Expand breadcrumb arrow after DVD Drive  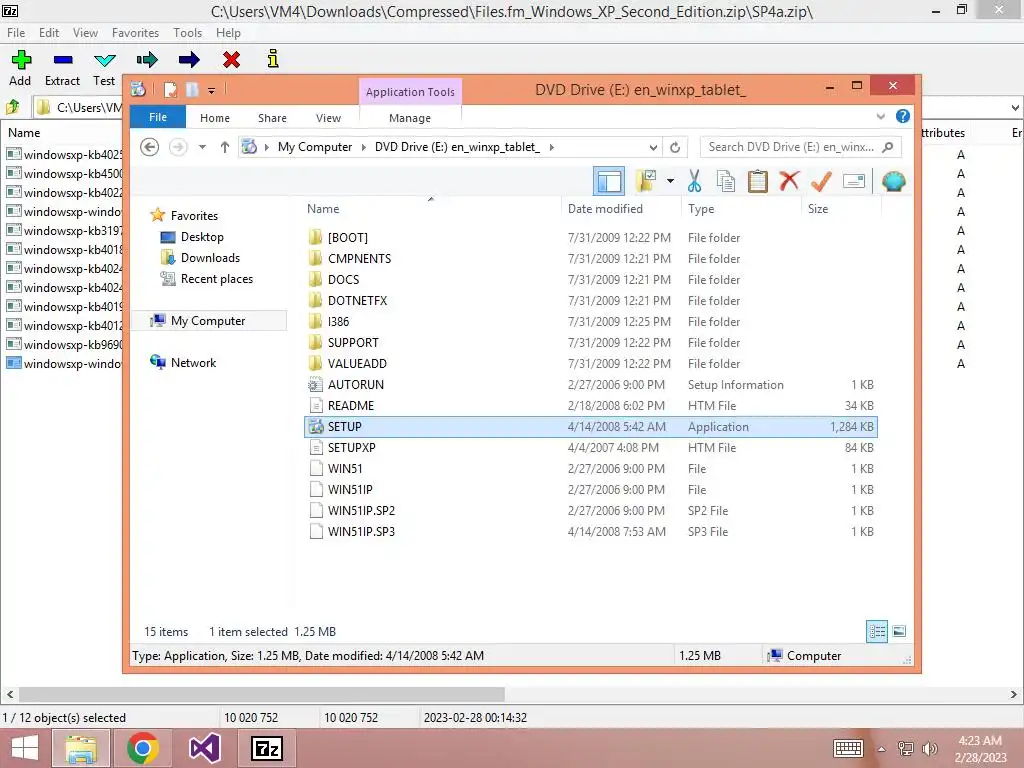point(552,147)
